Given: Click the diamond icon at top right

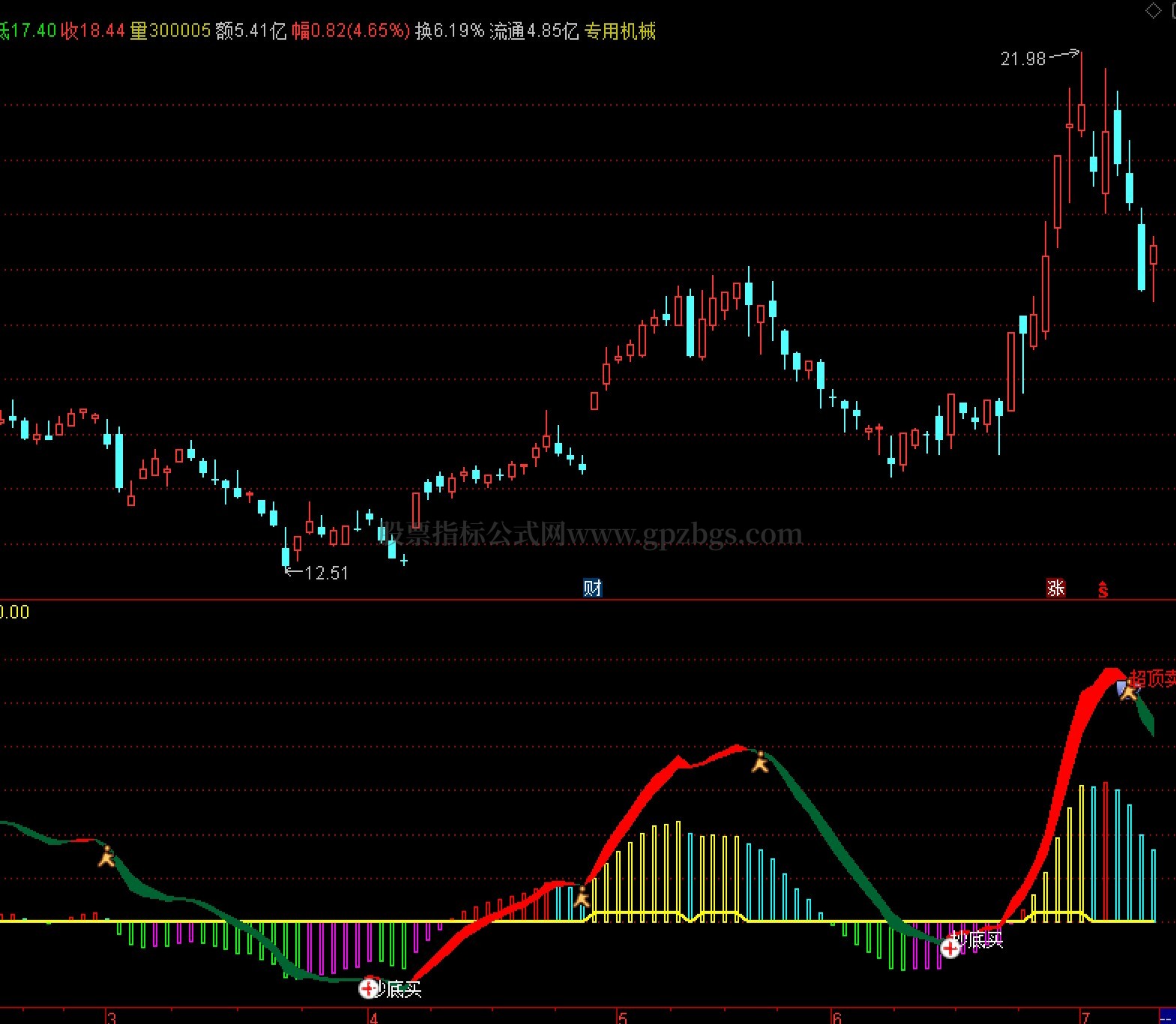Looking at the screenshot, I should coord(1153,10).
